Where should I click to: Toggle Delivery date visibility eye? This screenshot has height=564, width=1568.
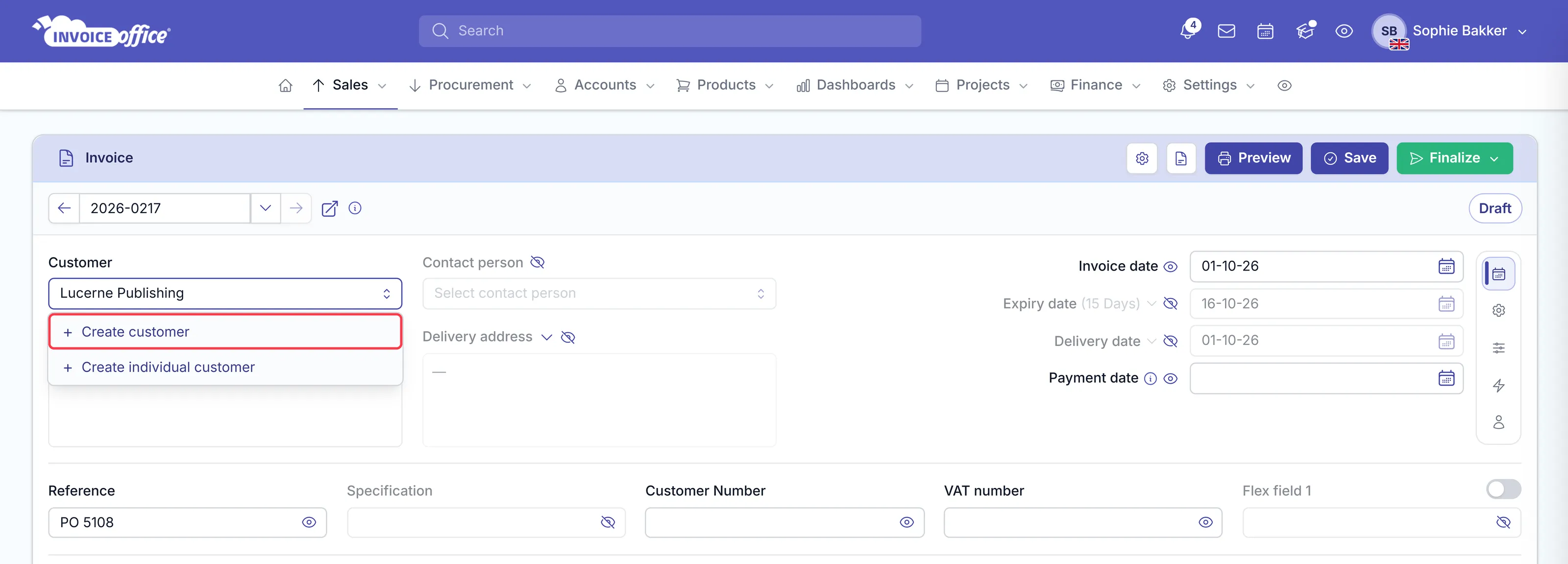pyautogui.click(x=1170, y=342)
